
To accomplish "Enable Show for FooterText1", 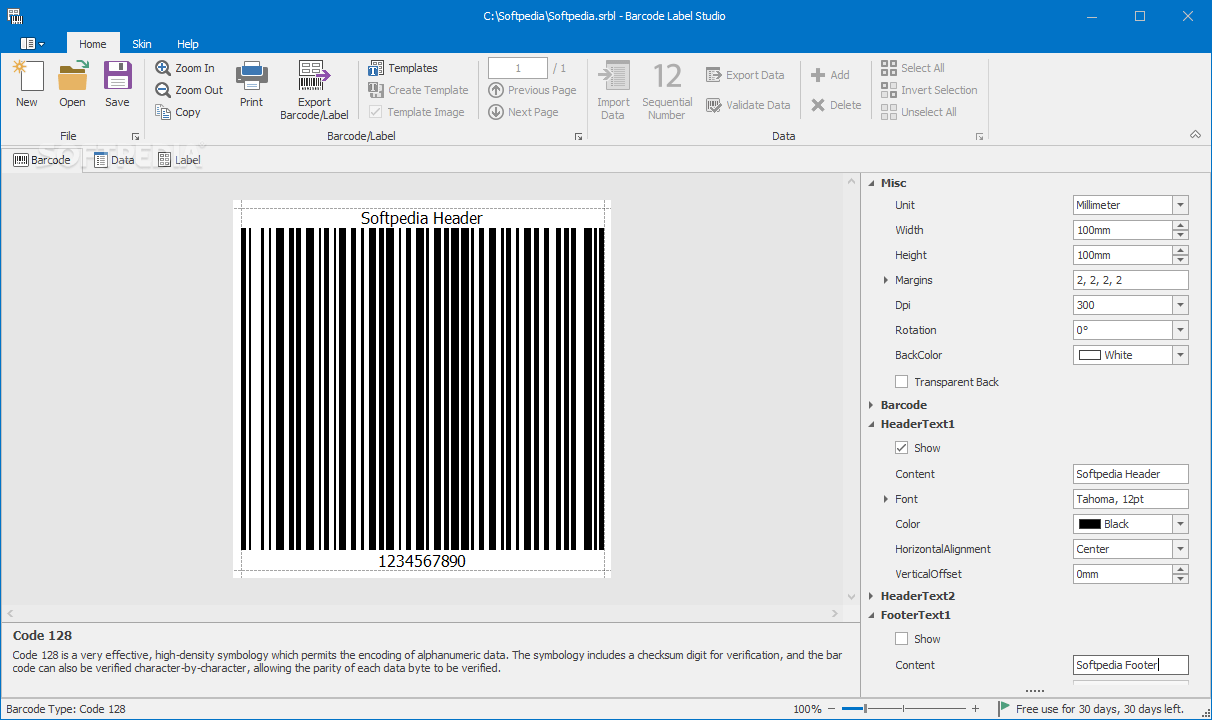I will pos(901,638).
